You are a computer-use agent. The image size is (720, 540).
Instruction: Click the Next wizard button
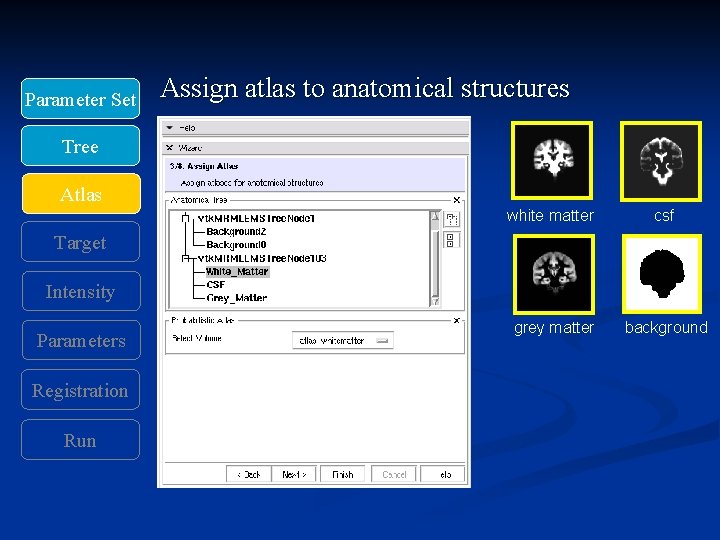click(x=294, y=474)
